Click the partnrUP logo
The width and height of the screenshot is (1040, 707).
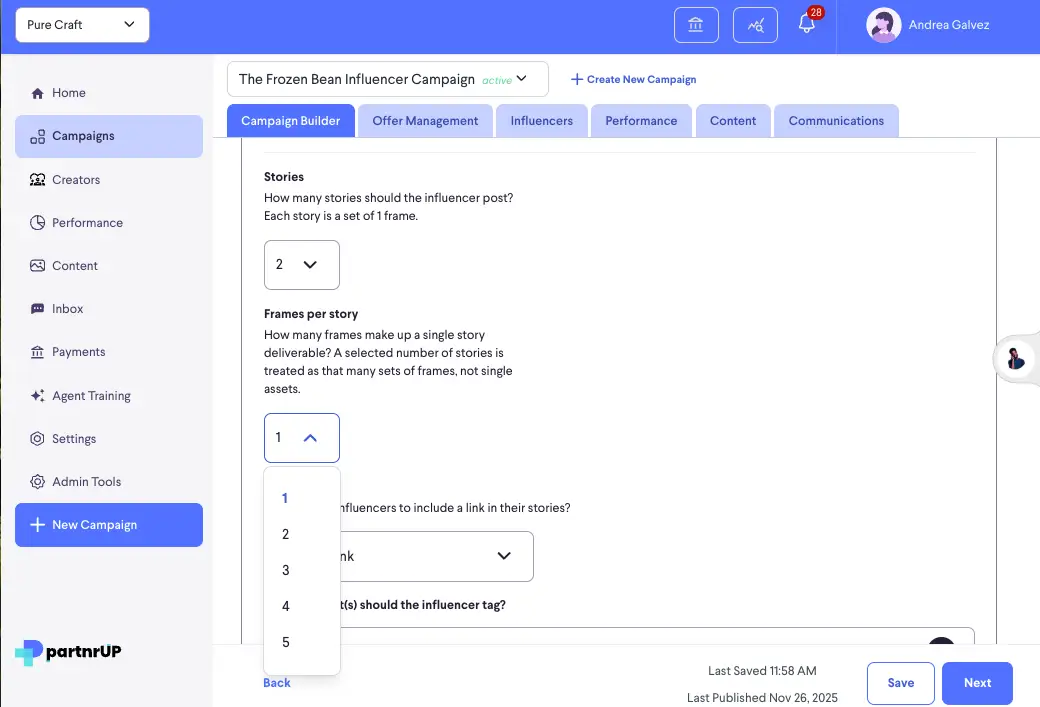(68, 652)
